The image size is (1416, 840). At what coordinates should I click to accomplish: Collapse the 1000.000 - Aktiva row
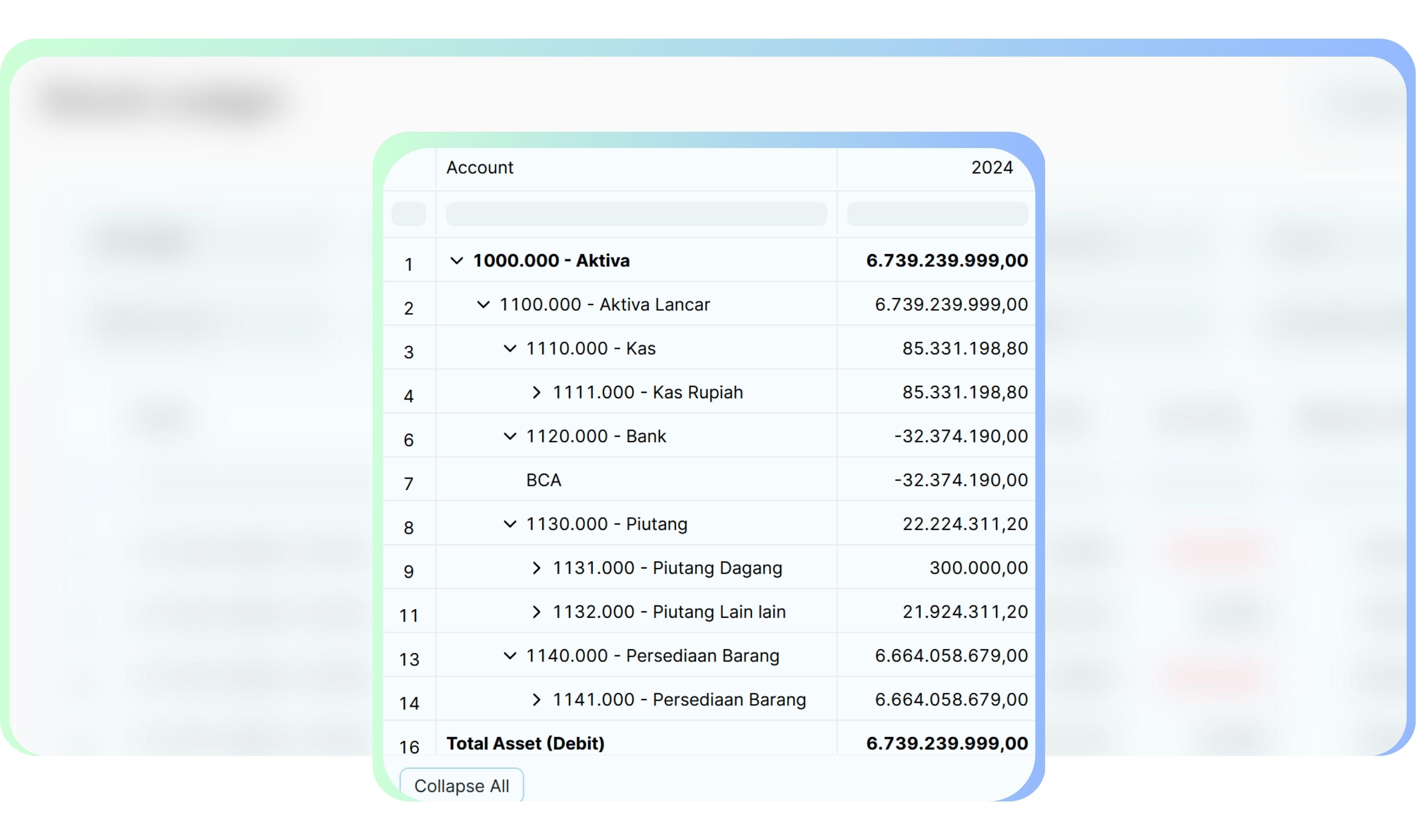pos(456,261)
